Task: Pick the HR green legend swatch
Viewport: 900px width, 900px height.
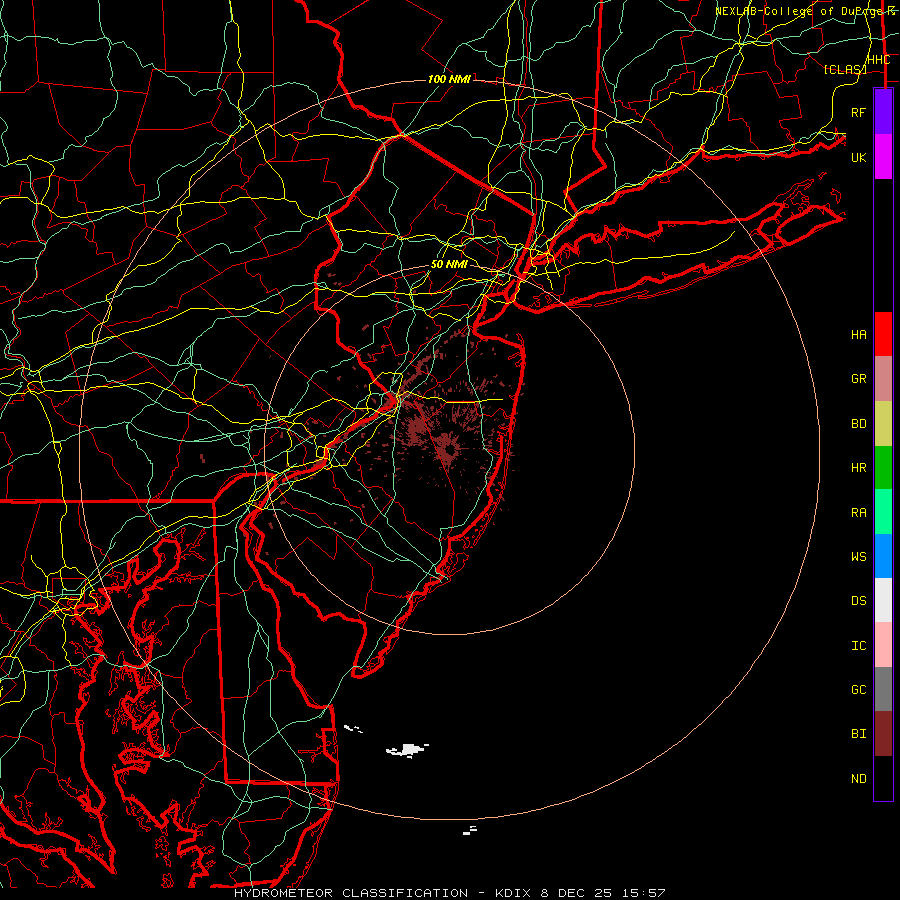Action: click(x=883, y=467)
